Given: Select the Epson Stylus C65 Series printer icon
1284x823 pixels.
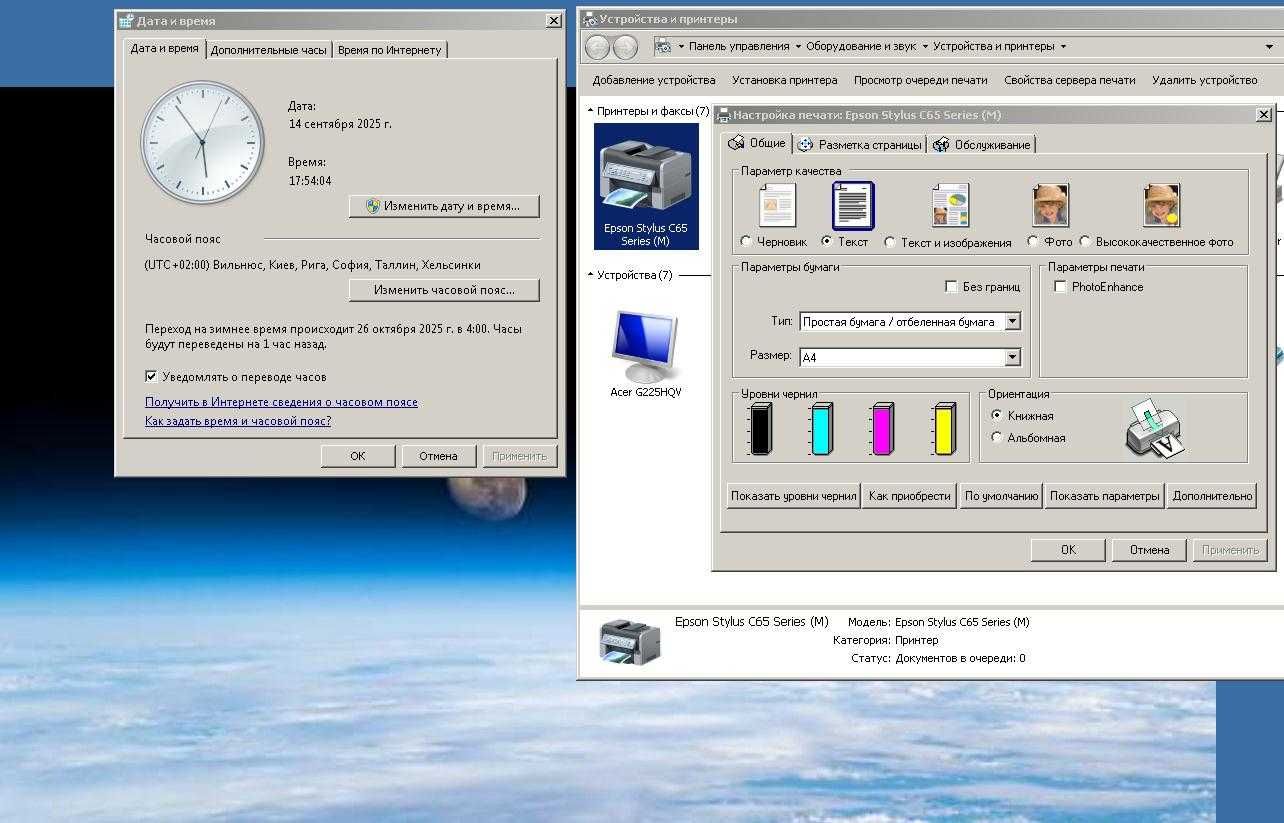Looking at the screenshot, I should click(x=646, y=186).
